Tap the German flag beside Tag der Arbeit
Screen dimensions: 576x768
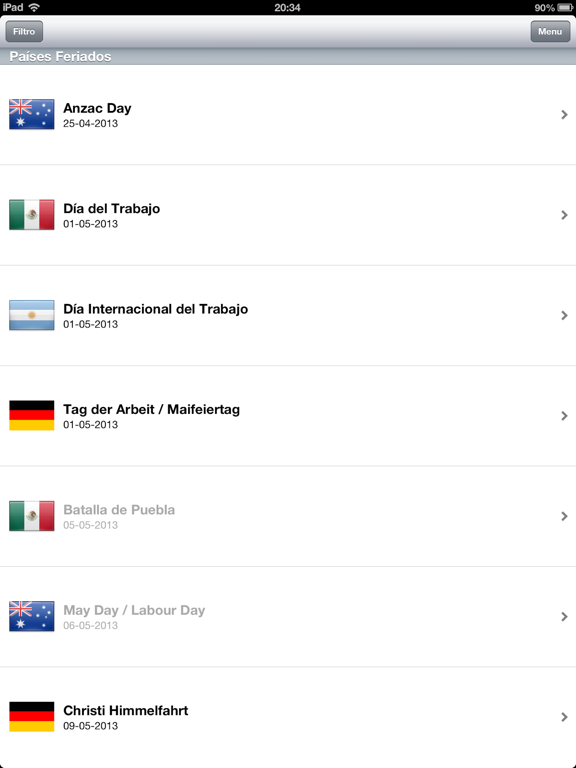pos(32,415)
